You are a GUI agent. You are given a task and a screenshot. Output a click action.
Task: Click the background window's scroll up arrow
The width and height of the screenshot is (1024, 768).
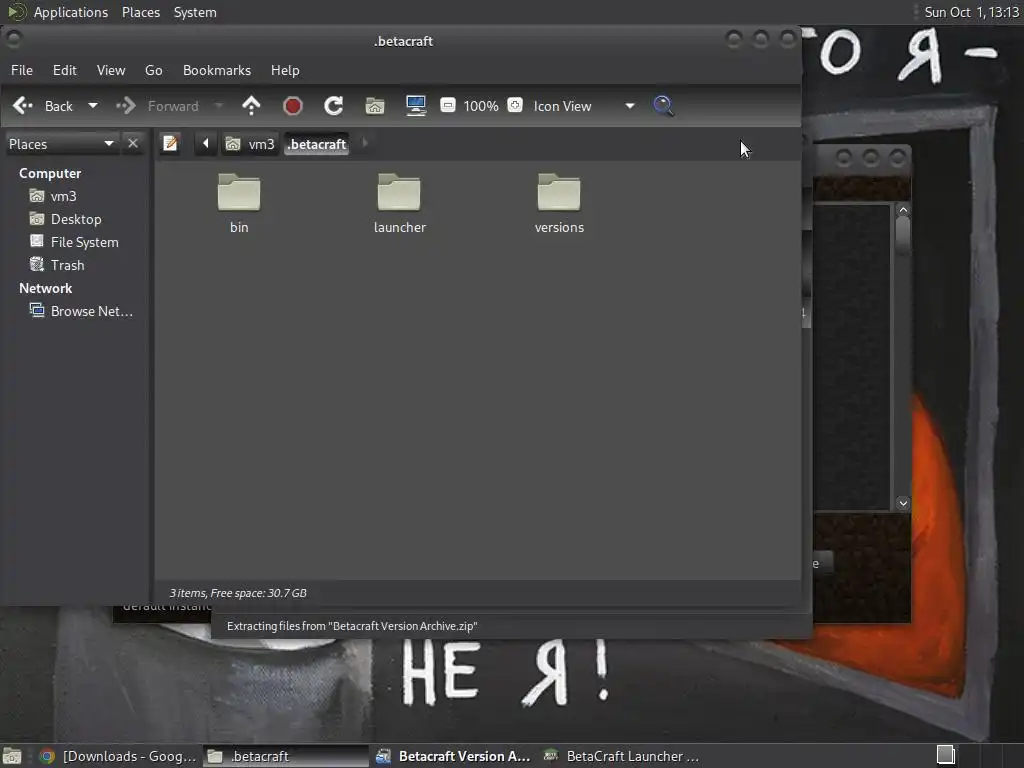903,210
